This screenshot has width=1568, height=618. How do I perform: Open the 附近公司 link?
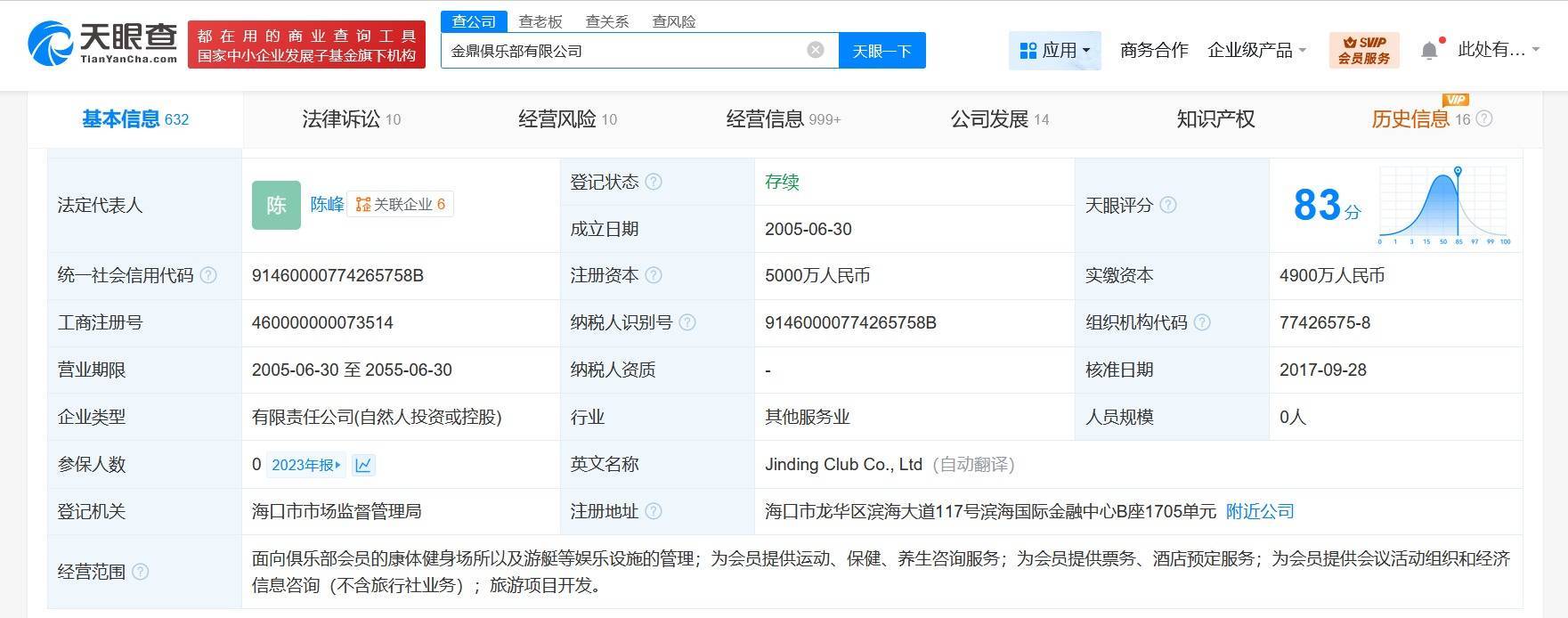[1260, 511]
